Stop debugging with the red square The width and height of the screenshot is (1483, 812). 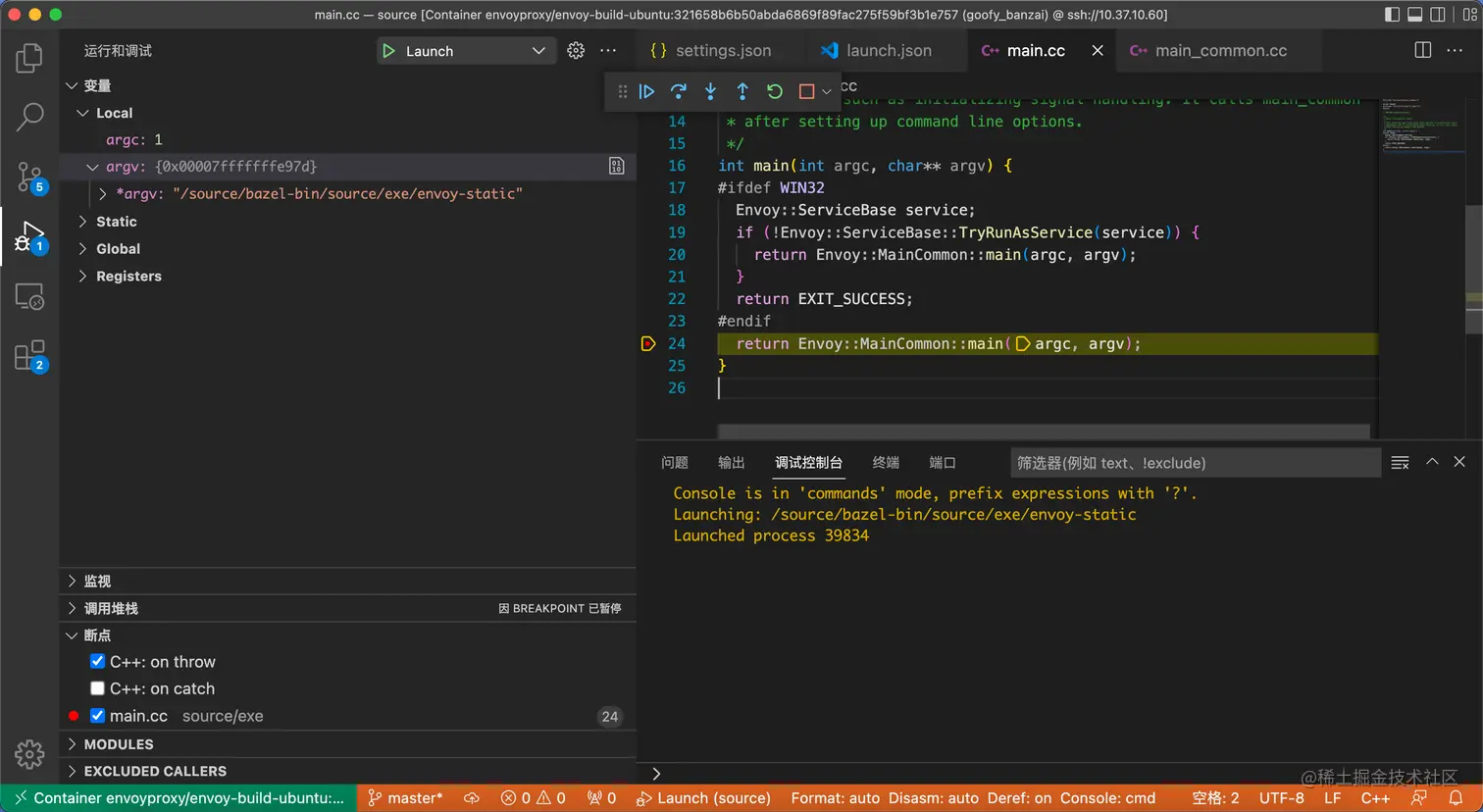[806, 91]
